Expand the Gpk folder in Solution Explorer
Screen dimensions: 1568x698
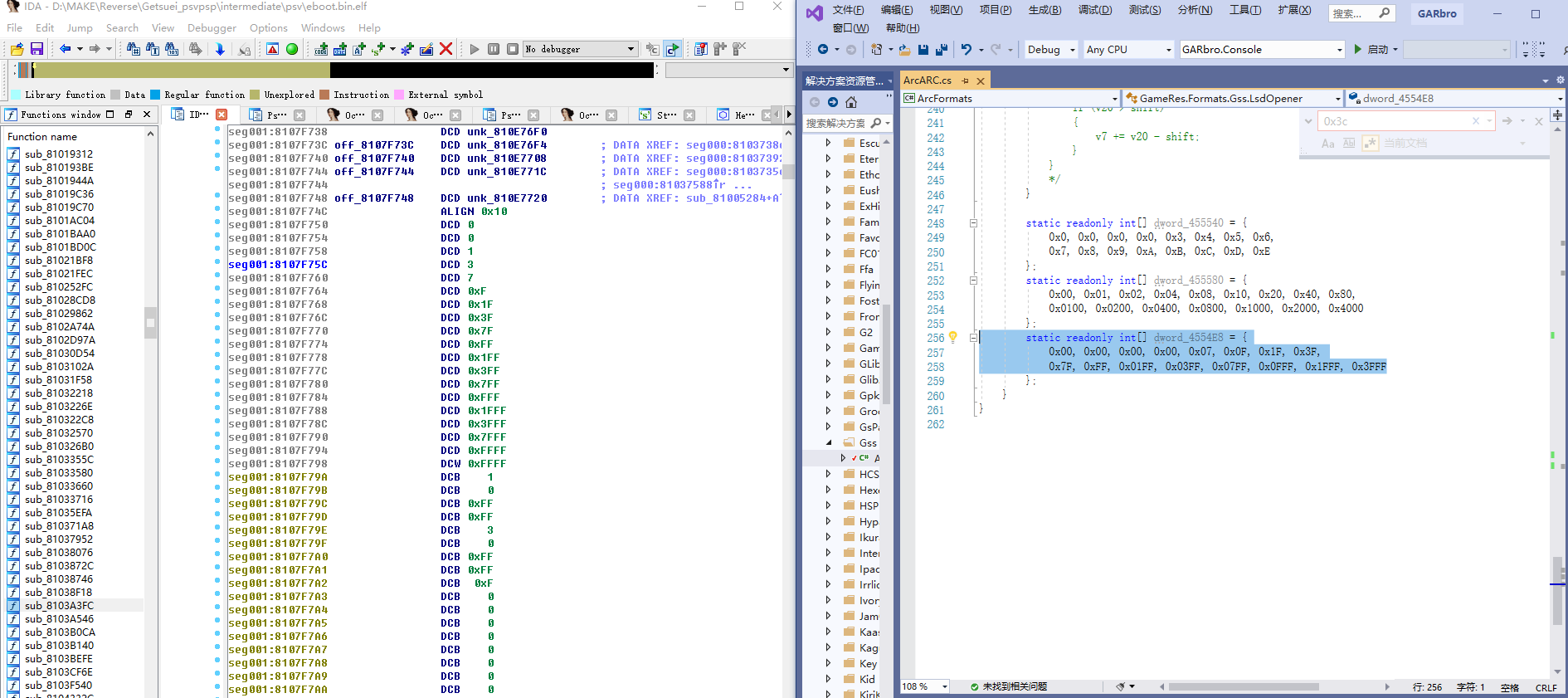[828, 396]
